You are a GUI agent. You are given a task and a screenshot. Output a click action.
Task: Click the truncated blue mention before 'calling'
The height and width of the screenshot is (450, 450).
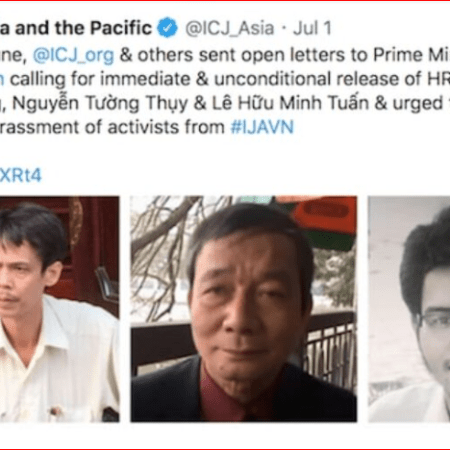click(x=2, y=79)
